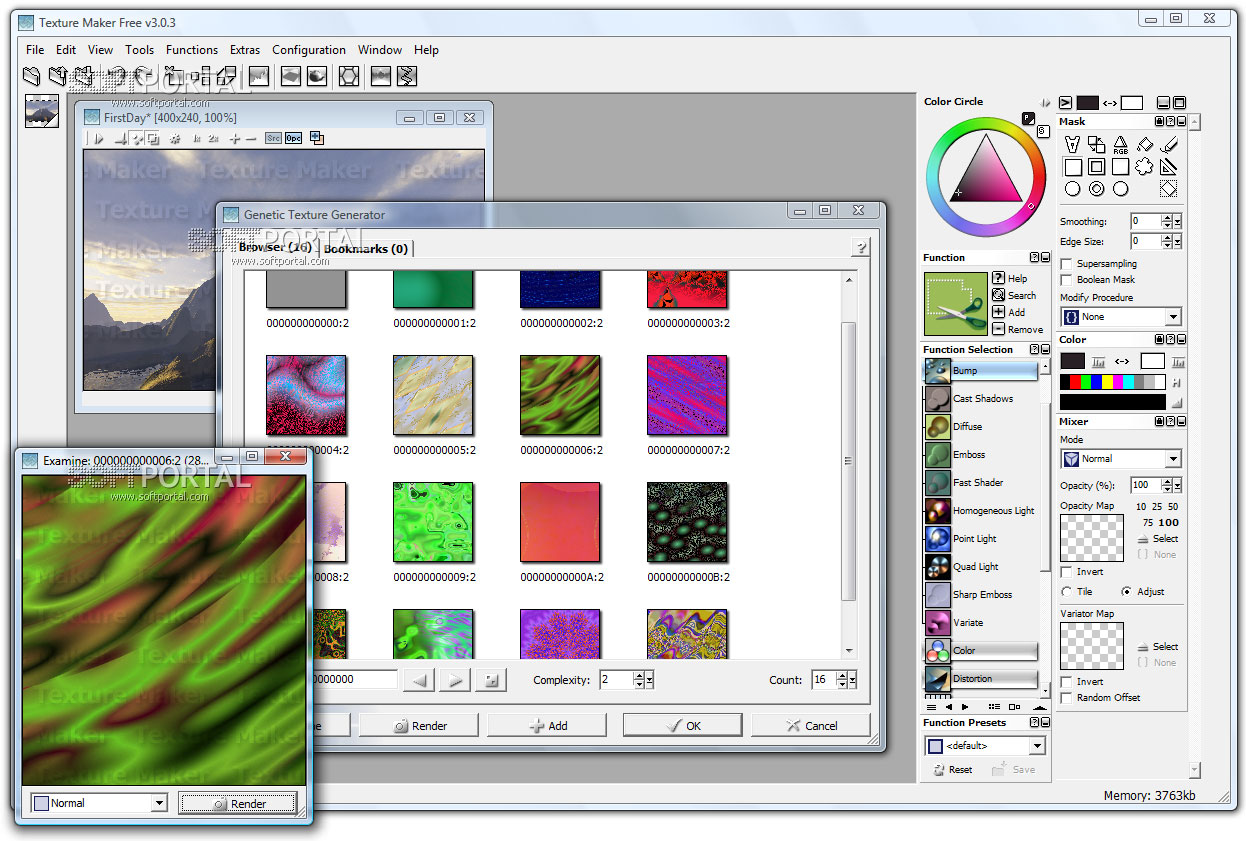Select the cloud-shaped freeform mask tool
Screen dimensions: 1246x841
[x=1144, y=166]
